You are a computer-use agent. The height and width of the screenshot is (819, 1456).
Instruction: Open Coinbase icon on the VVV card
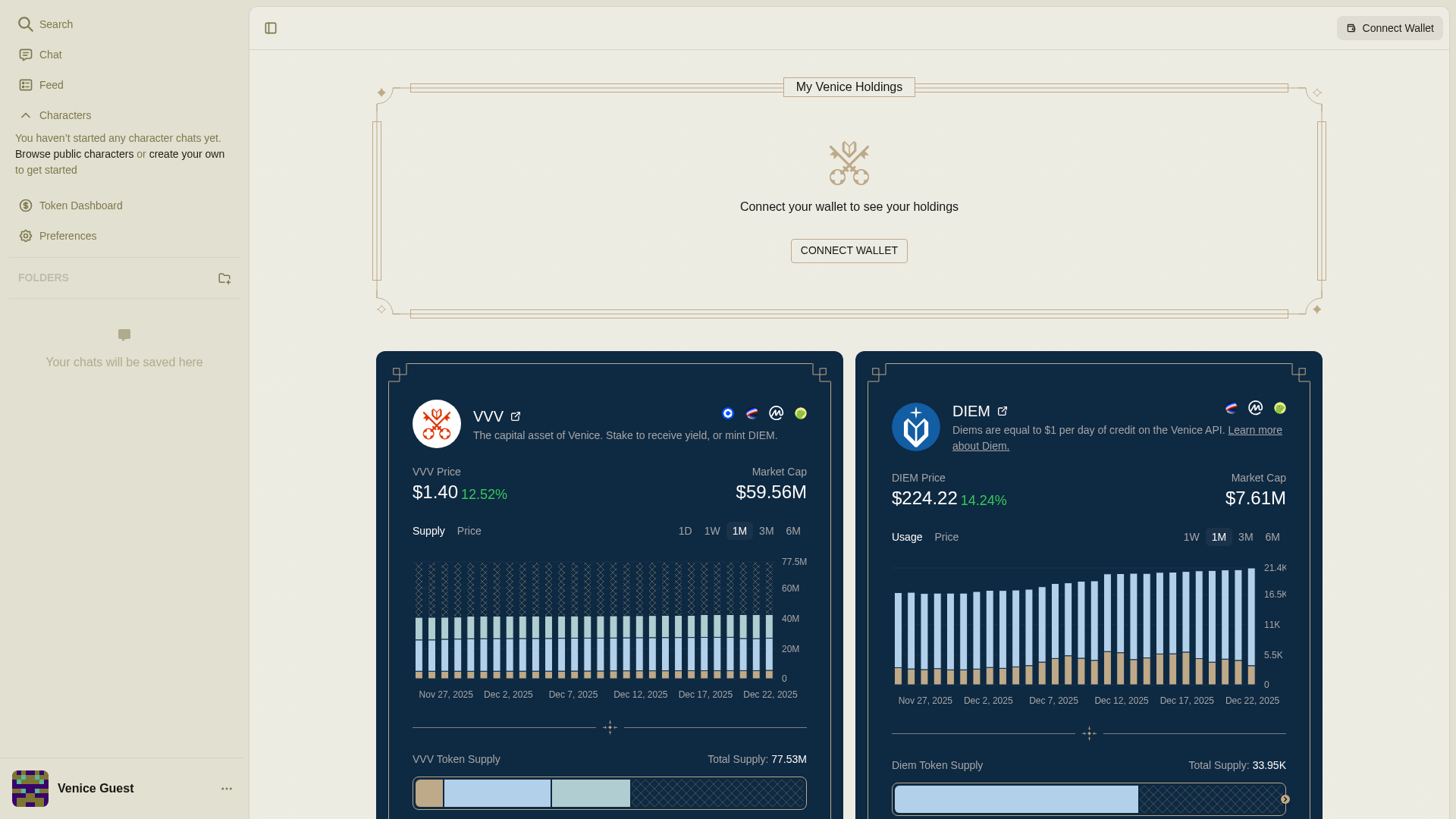tap(728, 413)
